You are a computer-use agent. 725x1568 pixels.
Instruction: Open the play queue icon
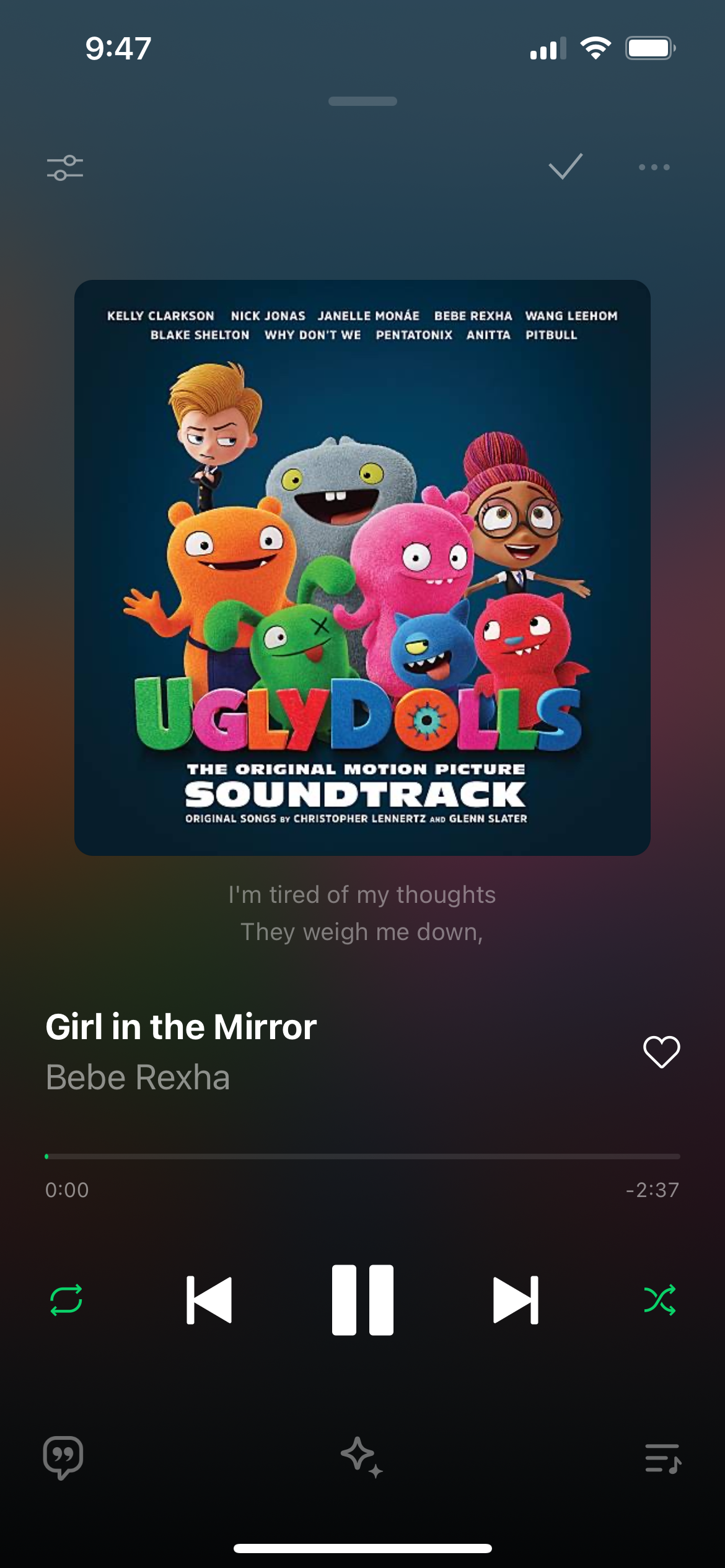(662, 1458)
